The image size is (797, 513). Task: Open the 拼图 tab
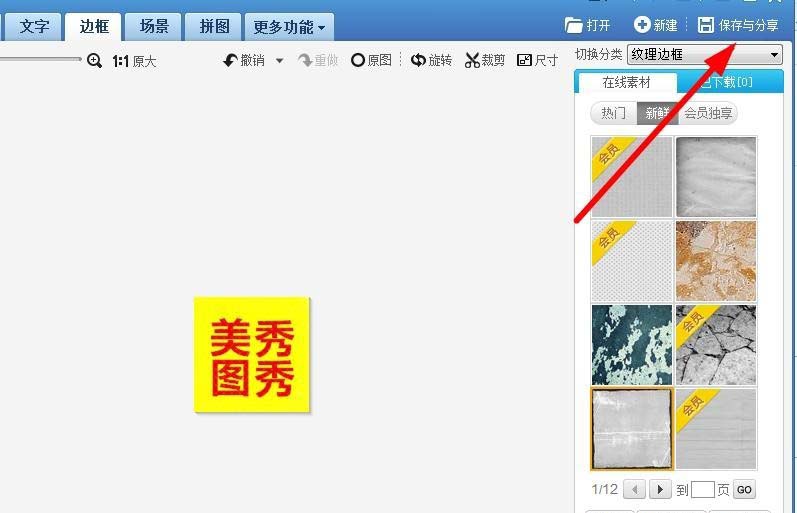214,26
